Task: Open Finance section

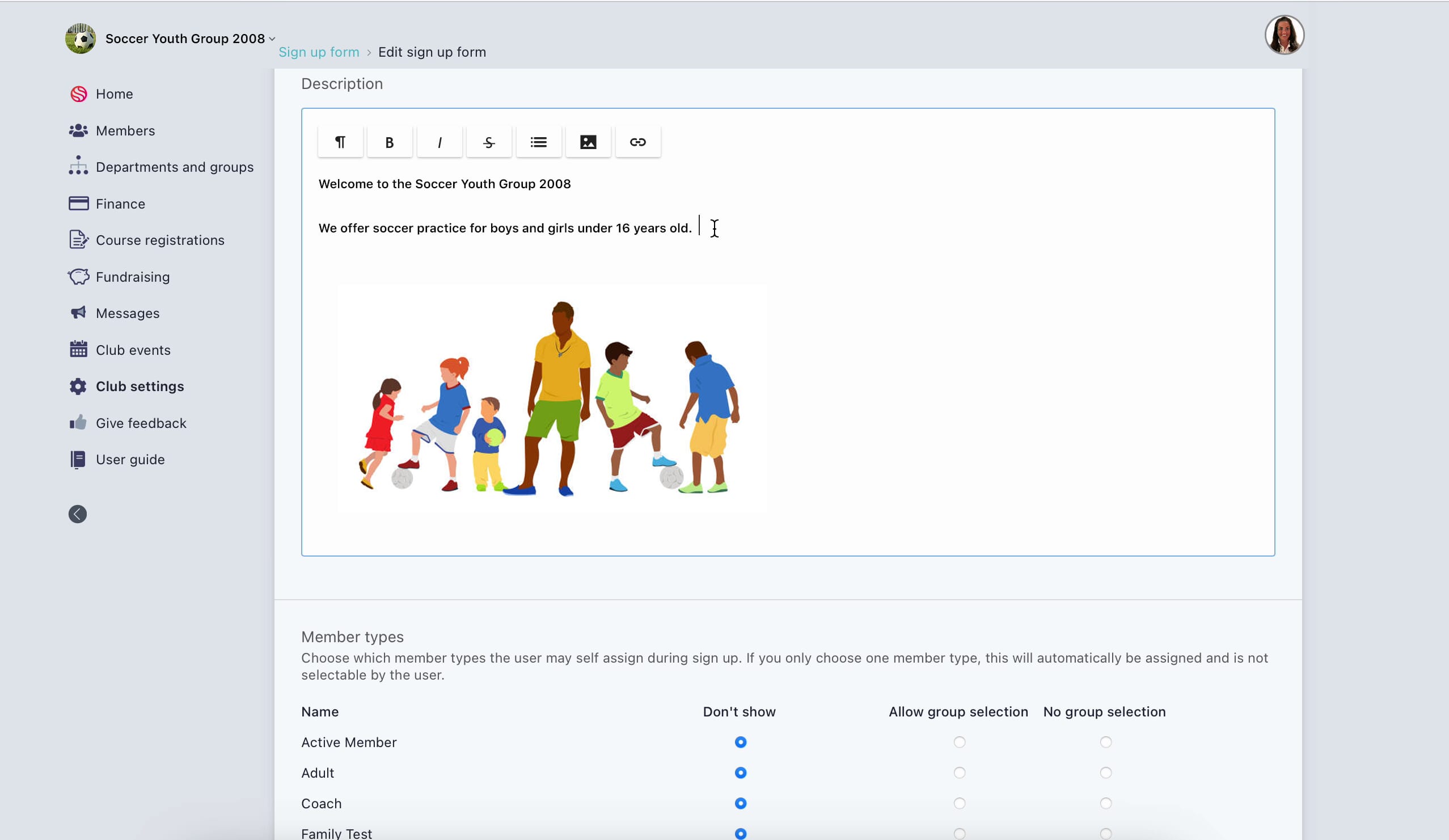Action: pyautogui.click(x=120, y=203)
